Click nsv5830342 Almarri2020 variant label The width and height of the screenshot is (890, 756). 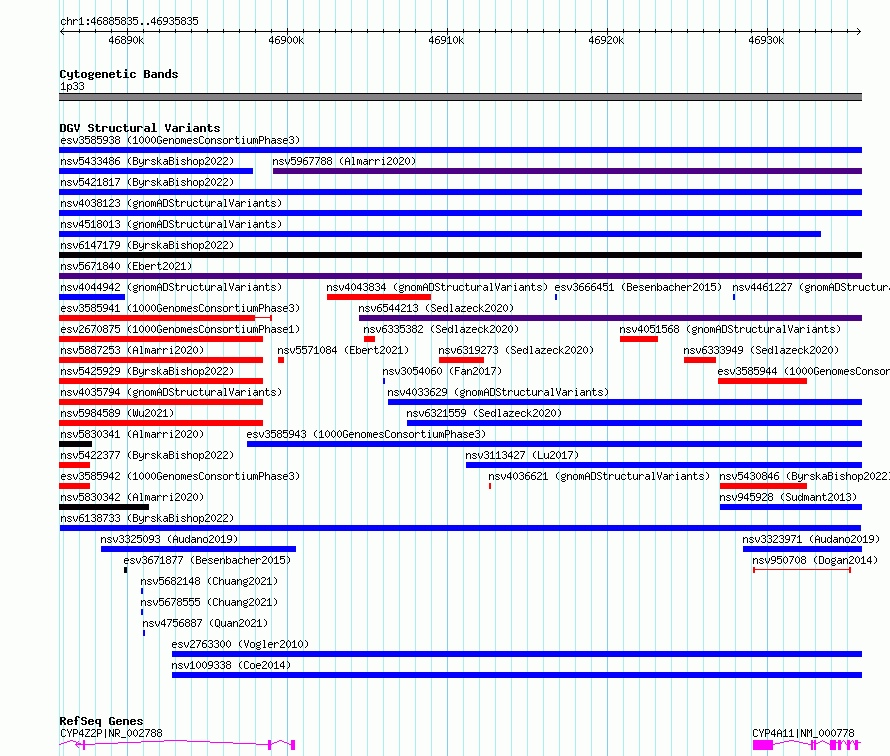pos(132,497)
